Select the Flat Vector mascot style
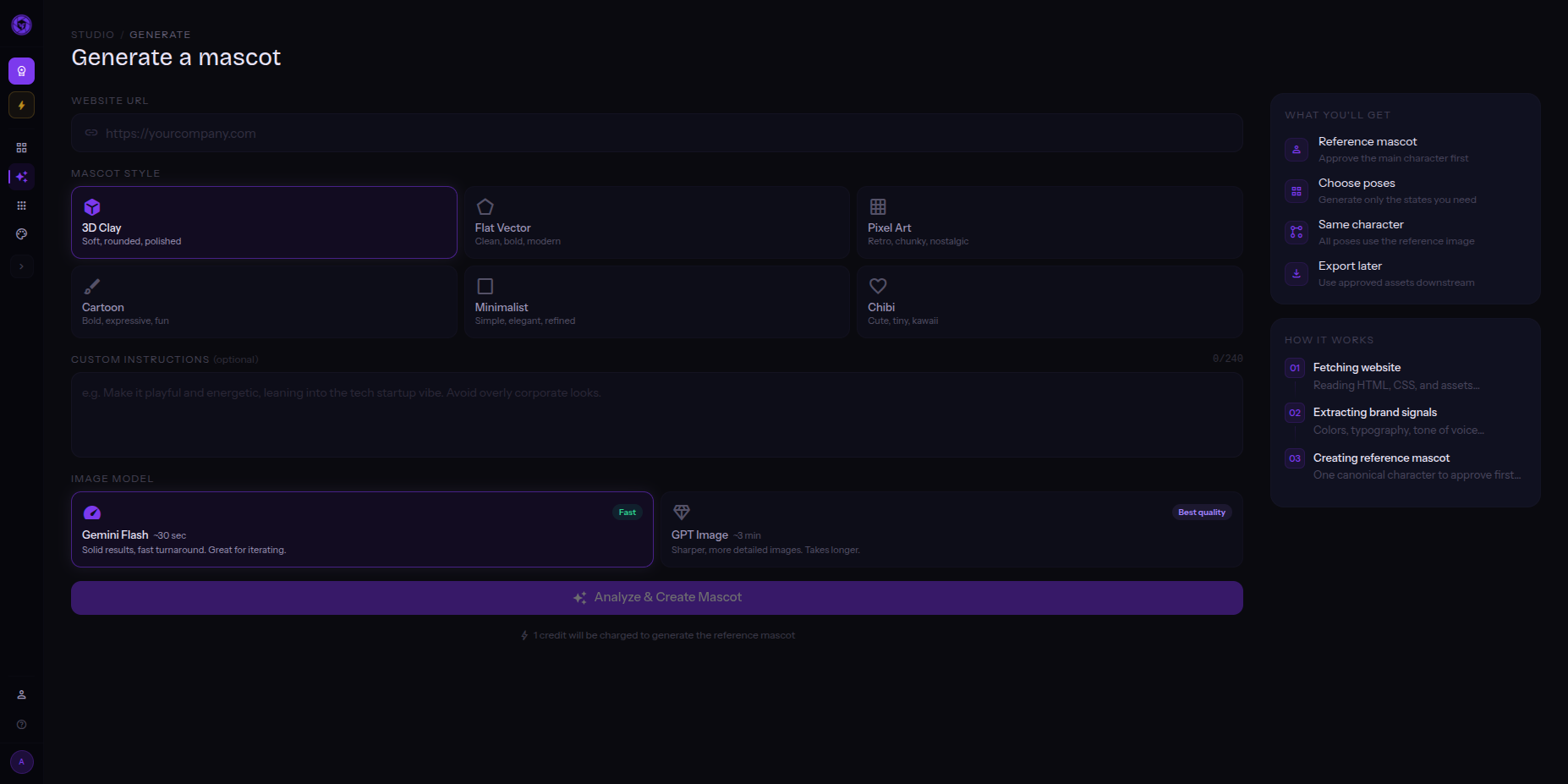This screenshot has height=784, width=1568. point(656,222)
